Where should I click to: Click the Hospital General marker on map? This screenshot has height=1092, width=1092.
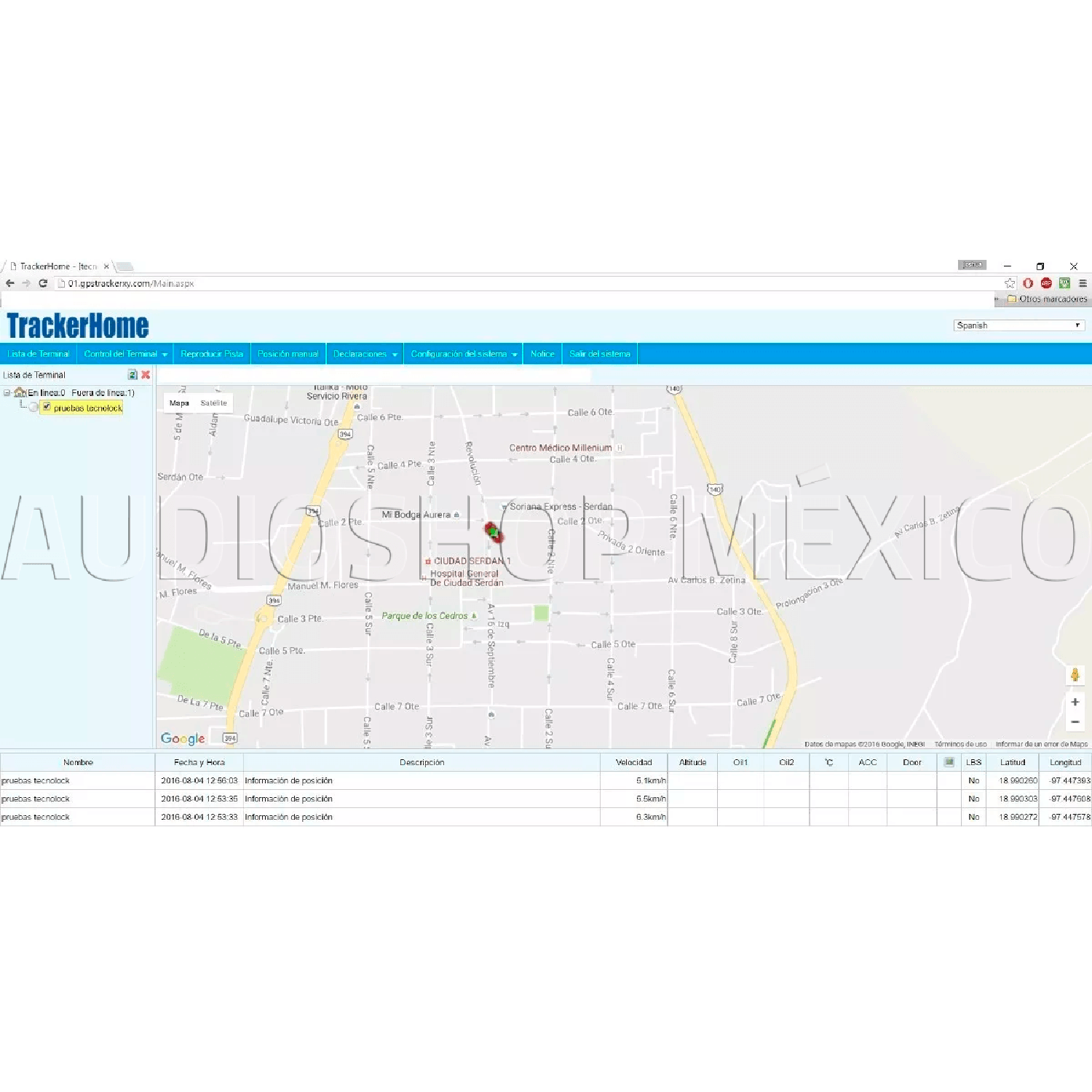423,578
